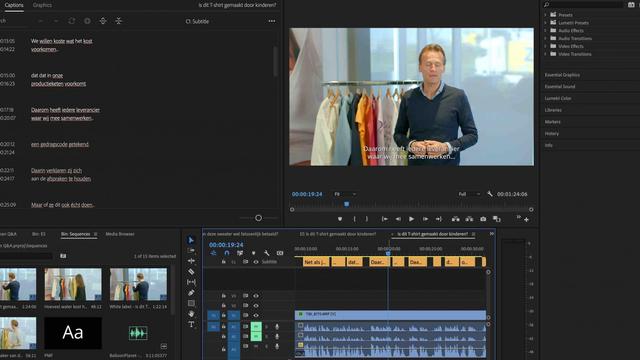Open the Essential Sound panel
Viewport: 640px width, 360px height.
pyautogui.click(x=560, y=87)
